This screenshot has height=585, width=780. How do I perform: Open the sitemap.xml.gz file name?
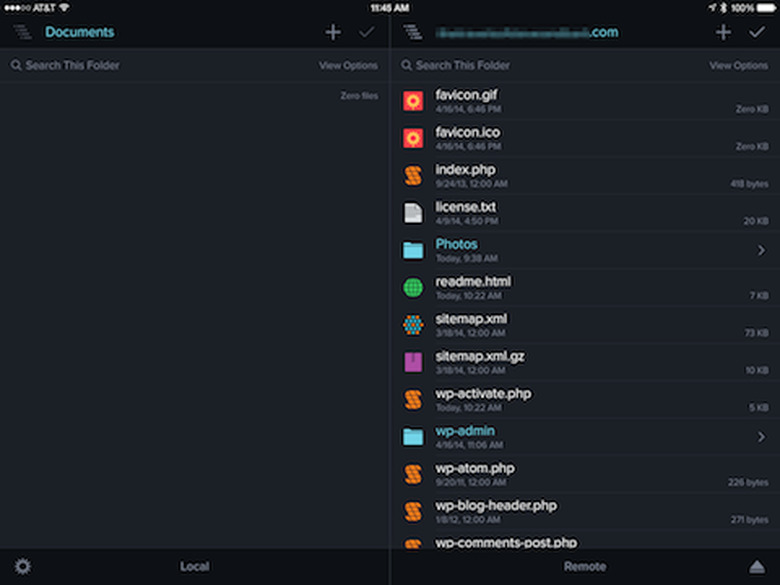pyautogui.click(x=480, y=356)
